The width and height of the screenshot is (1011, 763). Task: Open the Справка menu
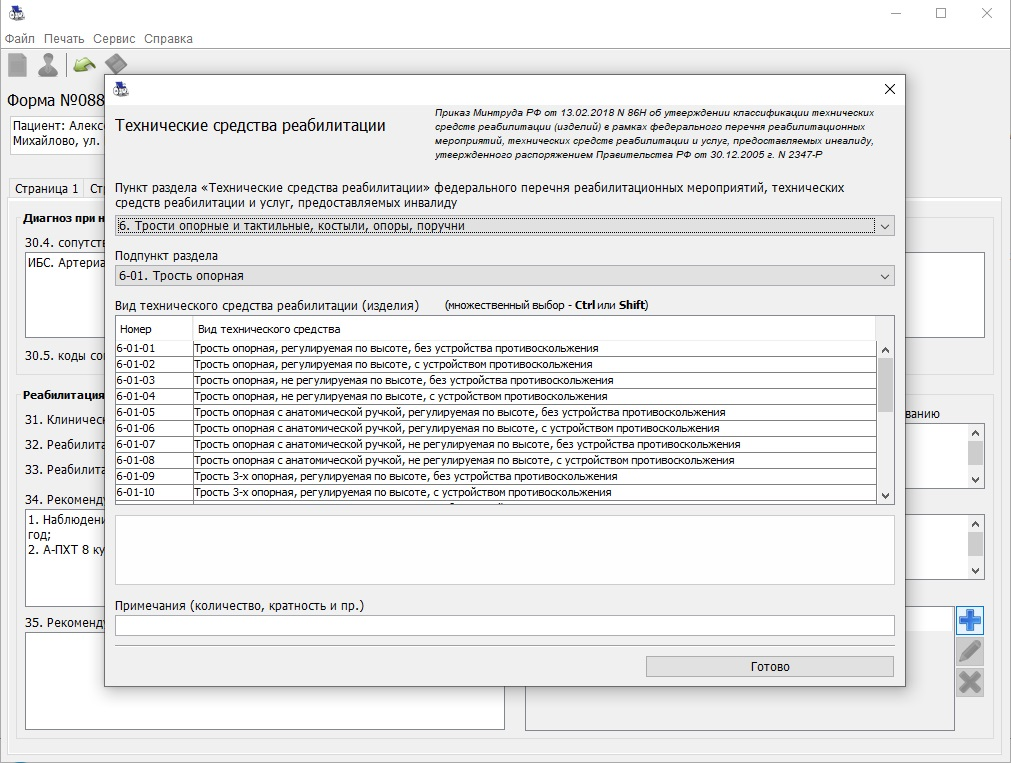click(x=168, y=39)
